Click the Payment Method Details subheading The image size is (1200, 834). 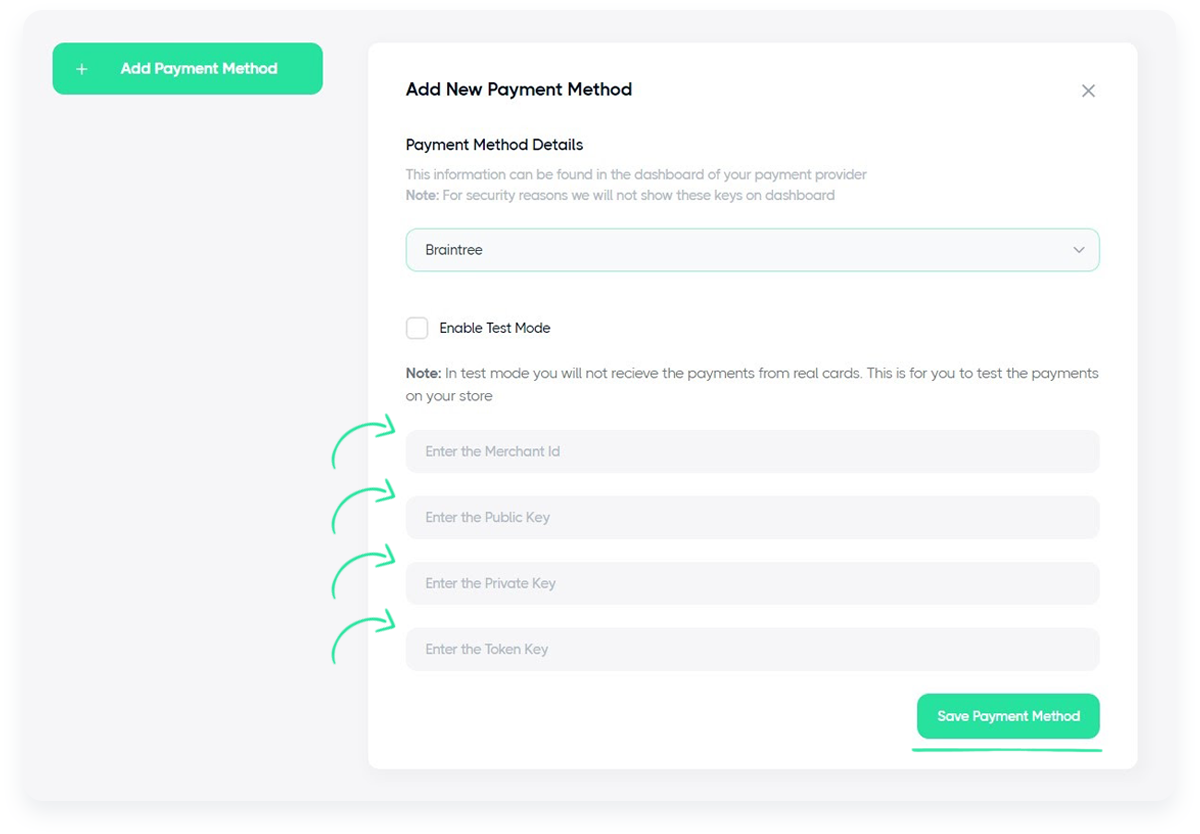coord(494,145)
